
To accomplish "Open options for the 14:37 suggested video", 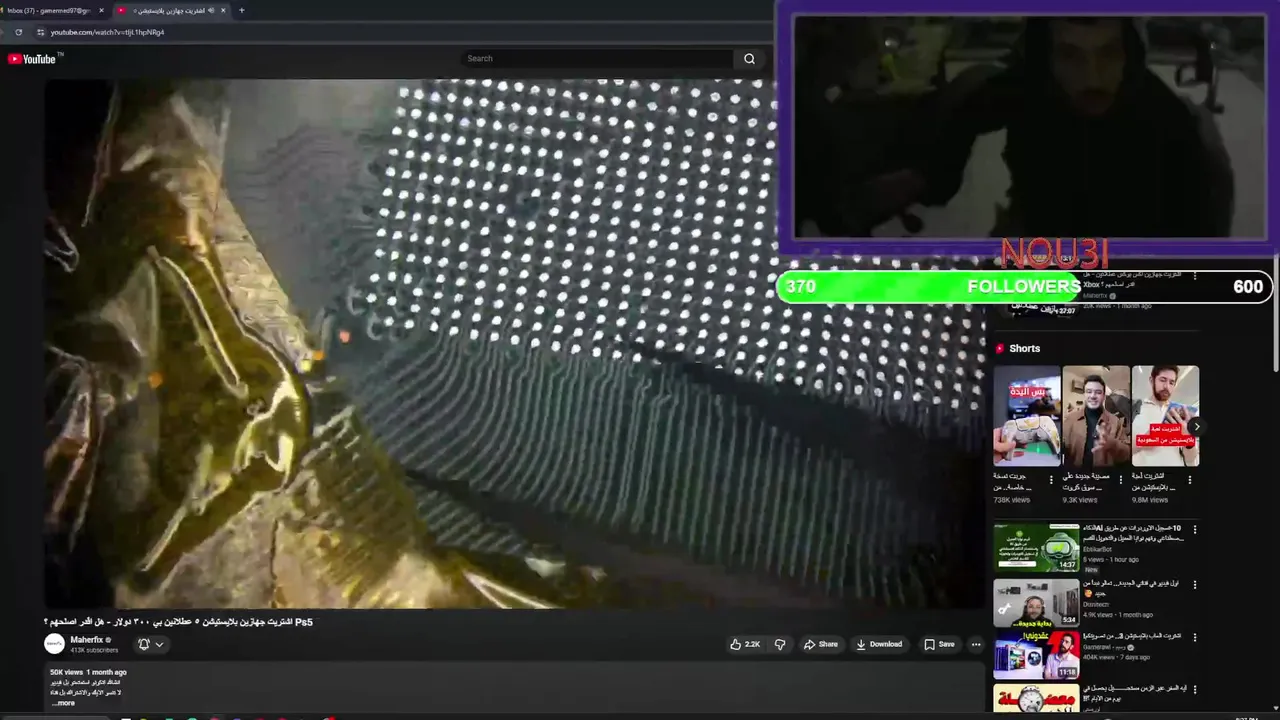I will [1194, 530].
